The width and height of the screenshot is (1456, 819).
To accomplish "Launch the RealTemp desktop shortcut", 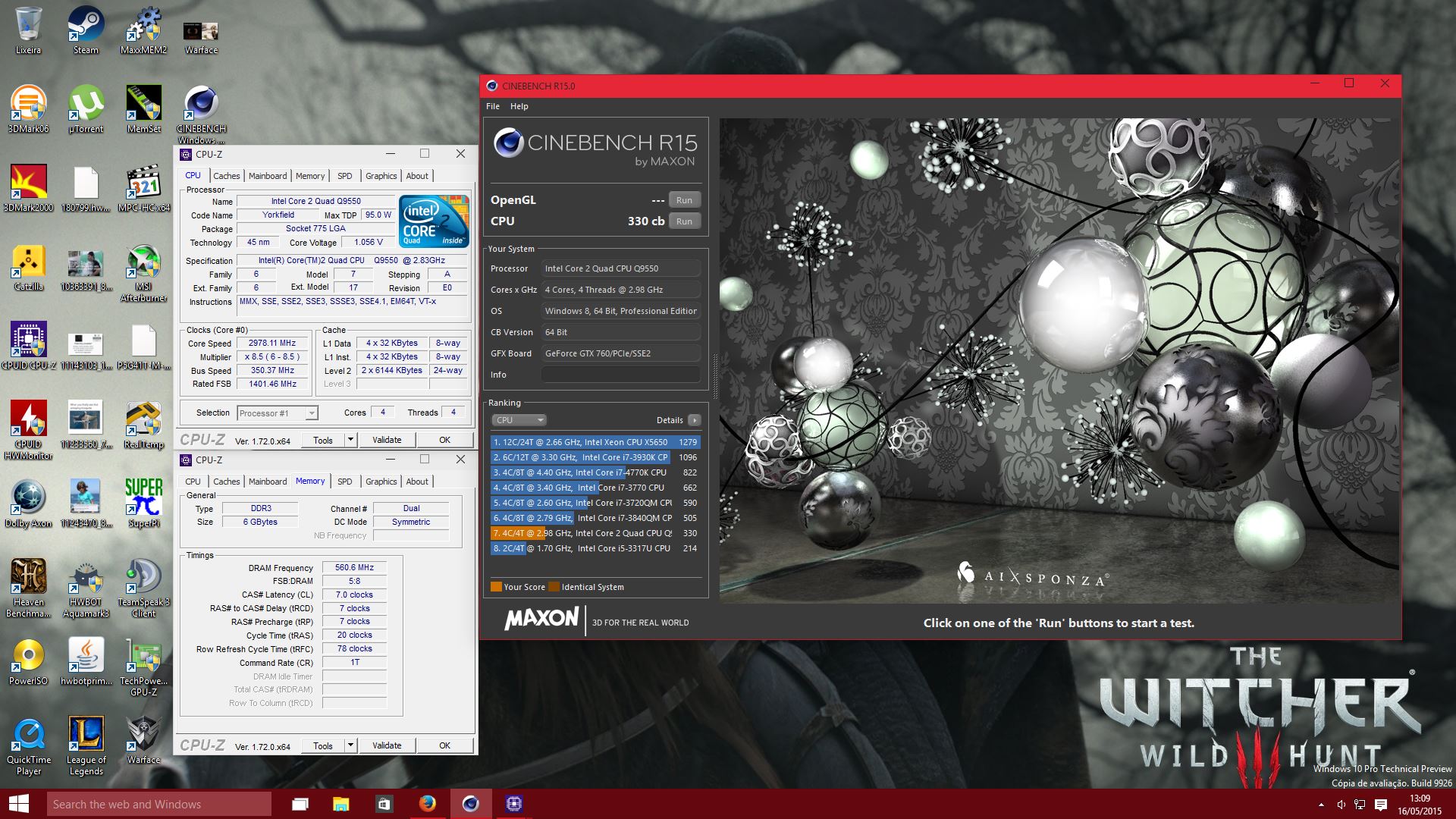I will (143, 425).
